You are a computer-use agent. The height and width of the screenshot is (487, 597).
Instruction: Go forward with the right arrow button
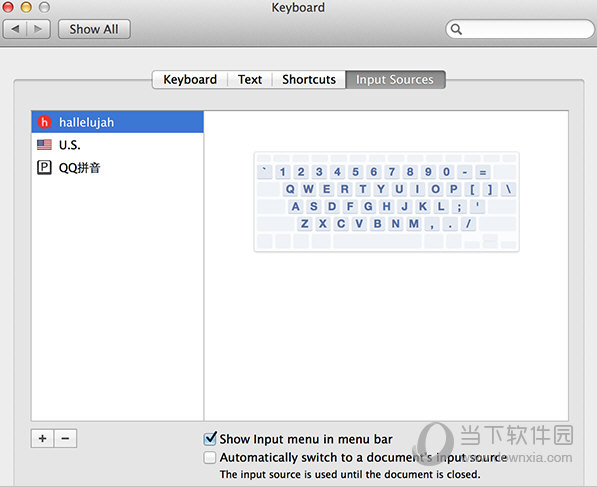coord(38,29)
